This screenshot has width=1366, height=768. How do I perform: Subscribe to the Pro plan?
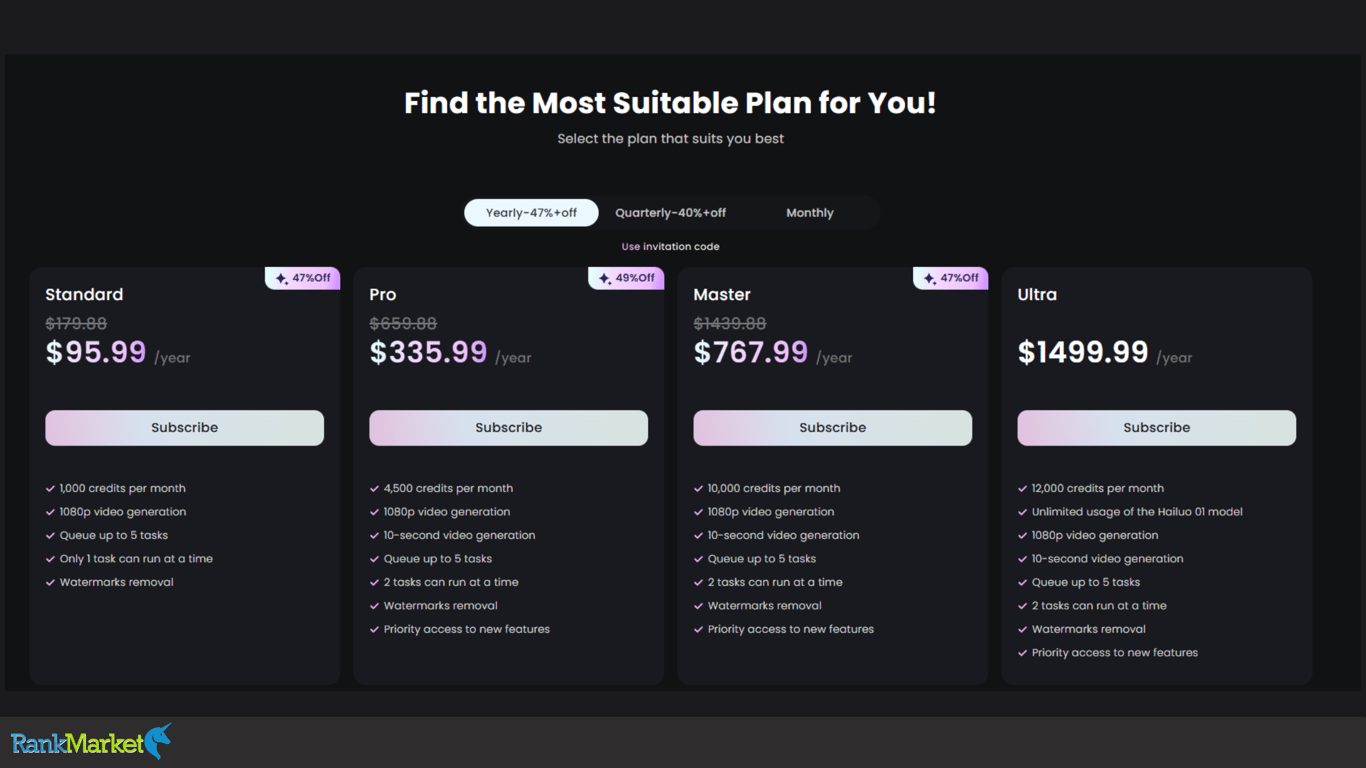[x=508, y=428]
